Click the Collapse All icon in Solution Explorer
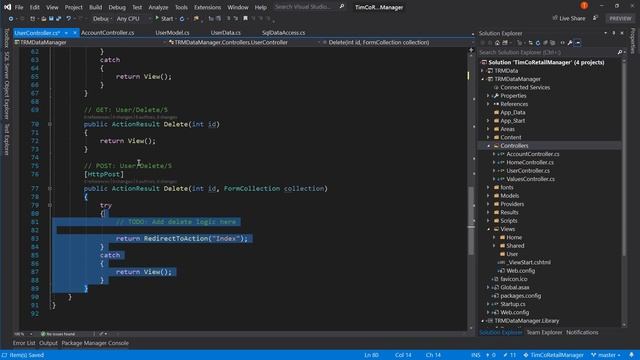Viewport: 640px width, 360px height. [x=545, y=43]
